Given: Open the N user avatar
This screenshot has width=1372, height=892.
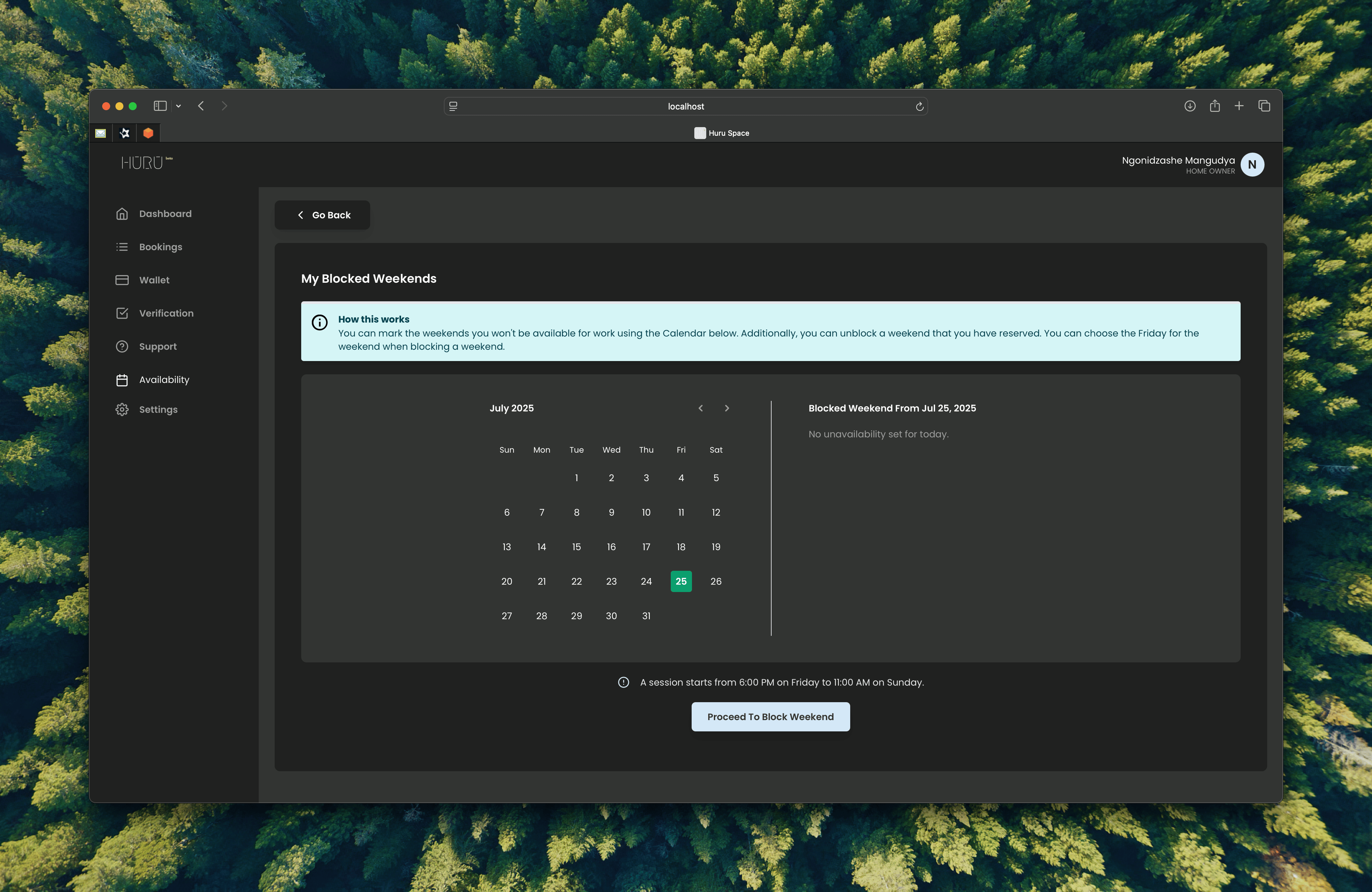Looking at the screenshot, I should [1252, 165].
